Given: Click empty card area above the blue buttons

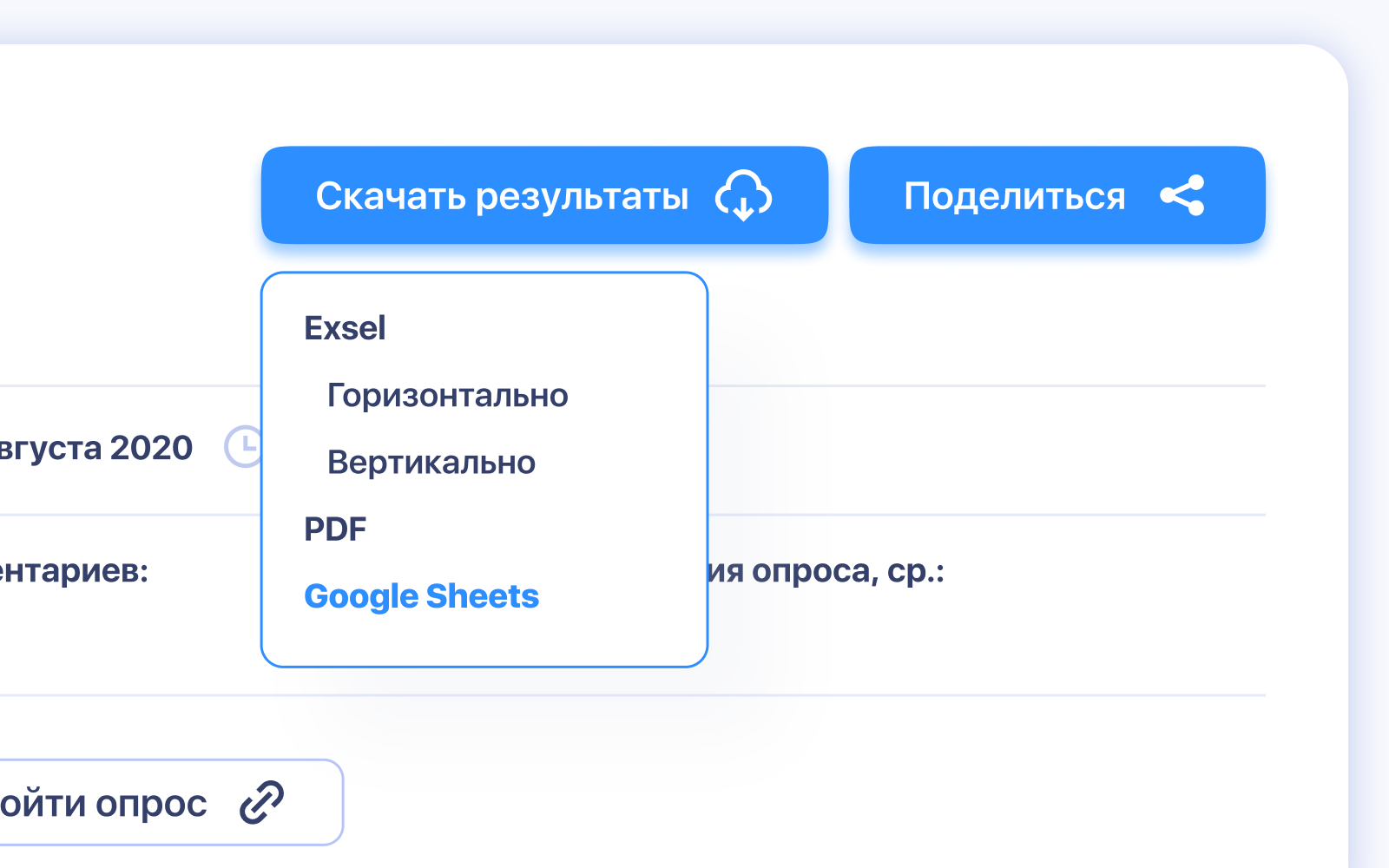Looking at the screenshot, I should pyautogui.click(x=694, y=95).
